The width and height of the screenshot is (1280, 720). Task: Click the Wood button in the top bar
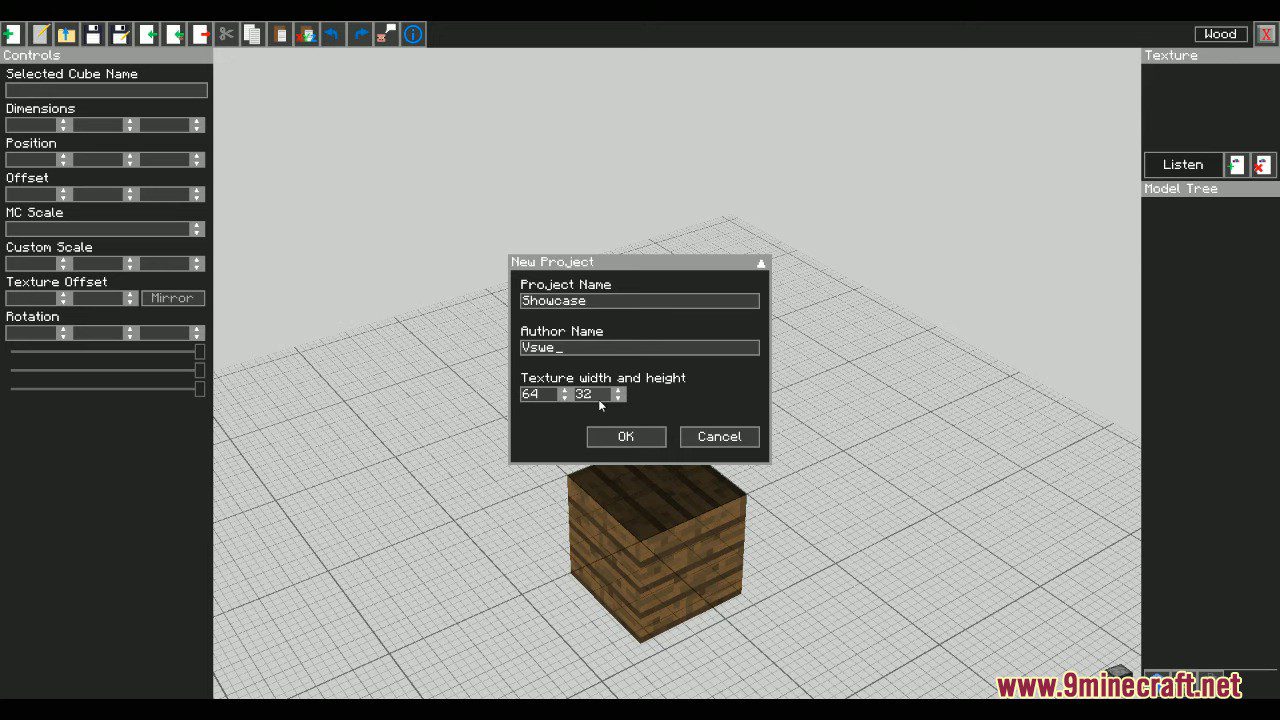tap(1221, 34)
